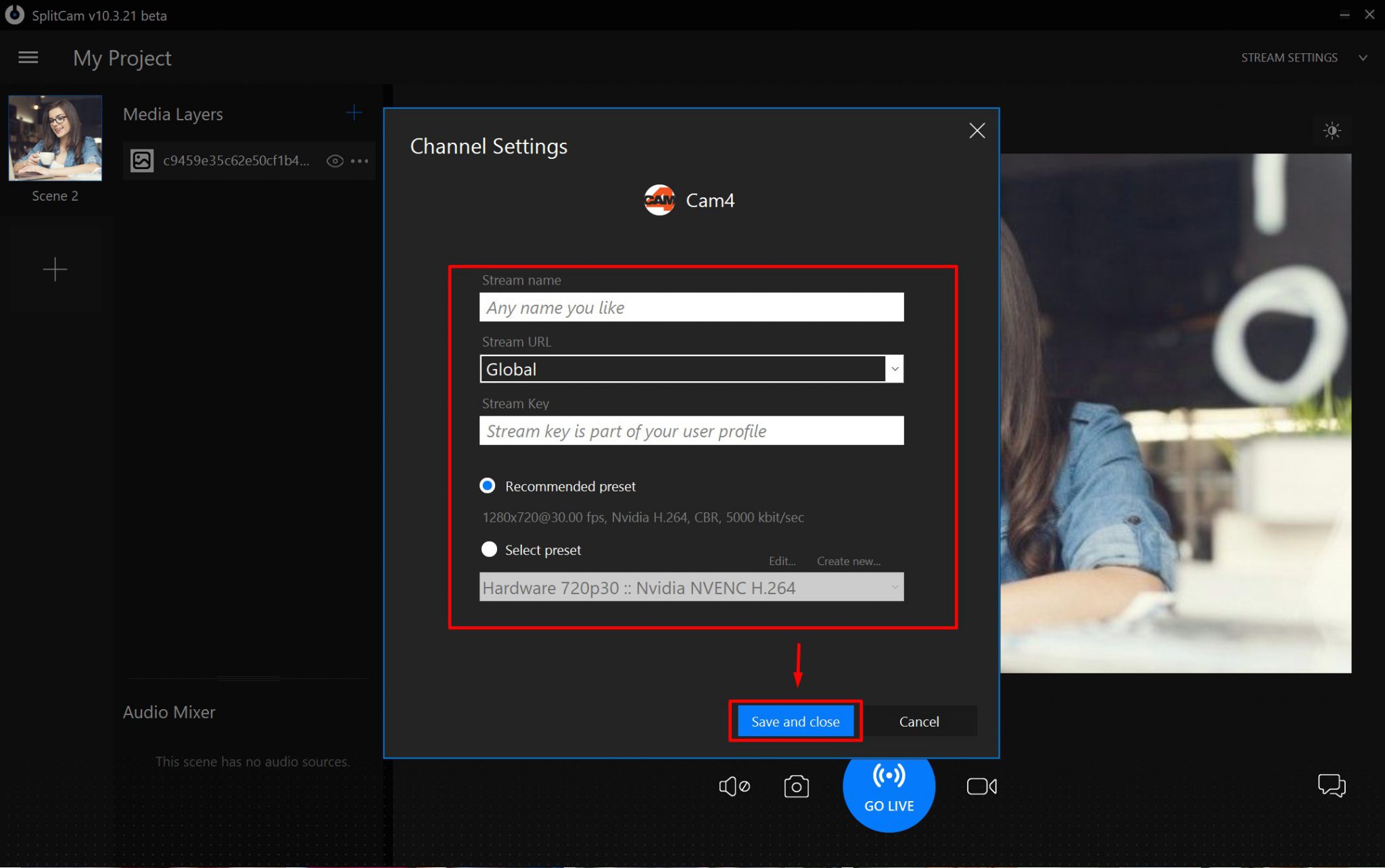1385x868 pixels.
Task: Add a new scene with the plus tile
Action: coord(55,269)
